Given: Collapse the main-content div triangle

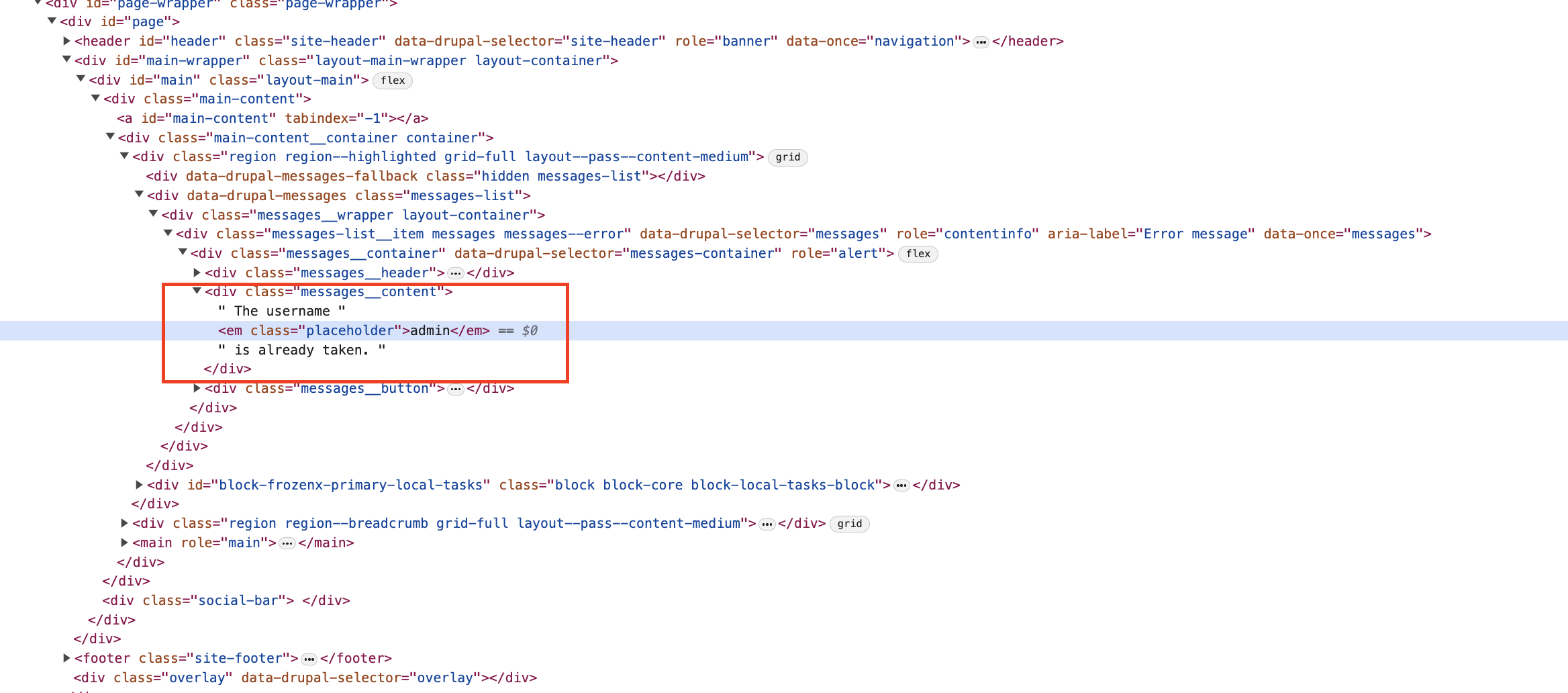Looking at the screenshot, I should (95, 99).
